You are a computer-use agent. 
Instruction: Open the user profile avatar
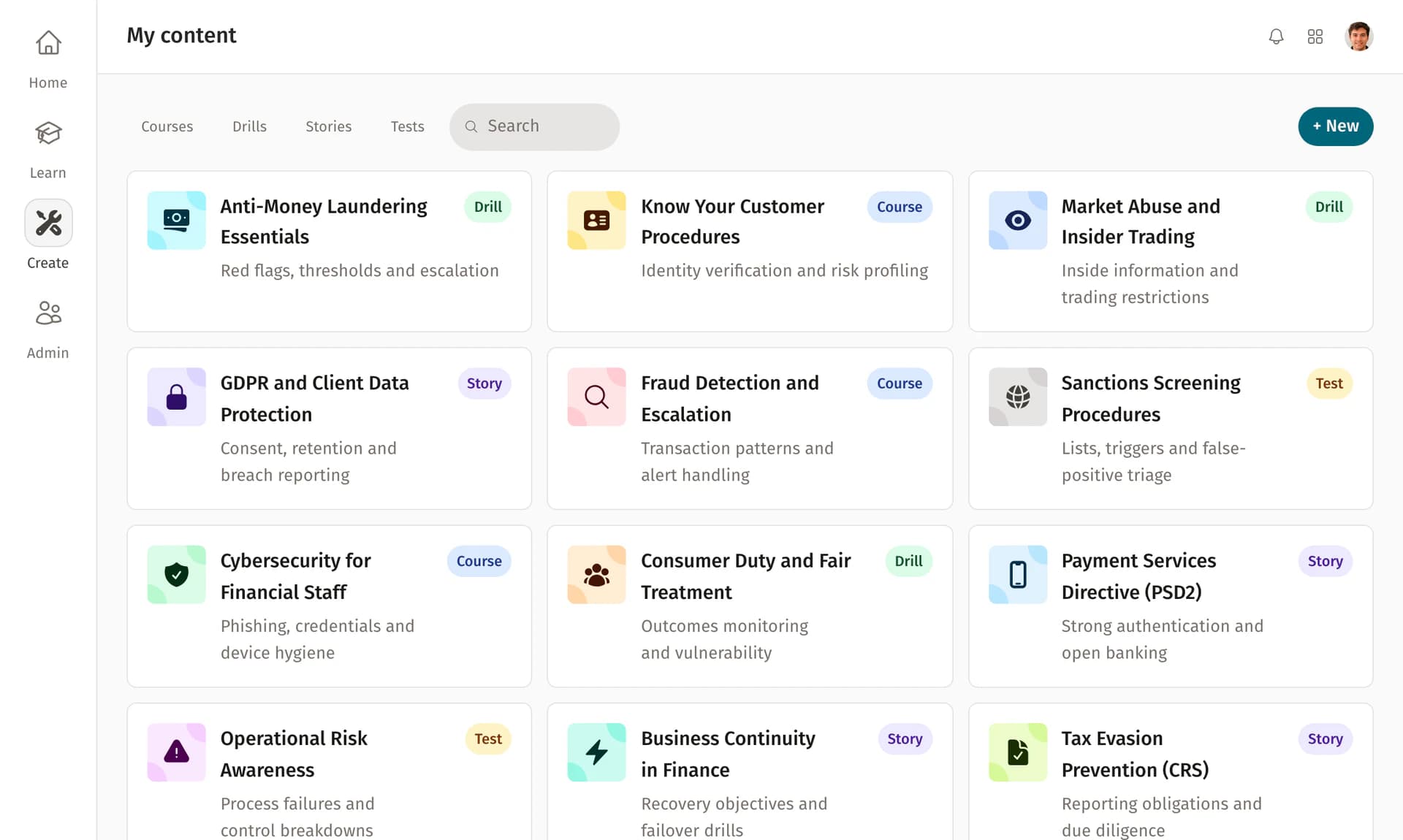1359,36
